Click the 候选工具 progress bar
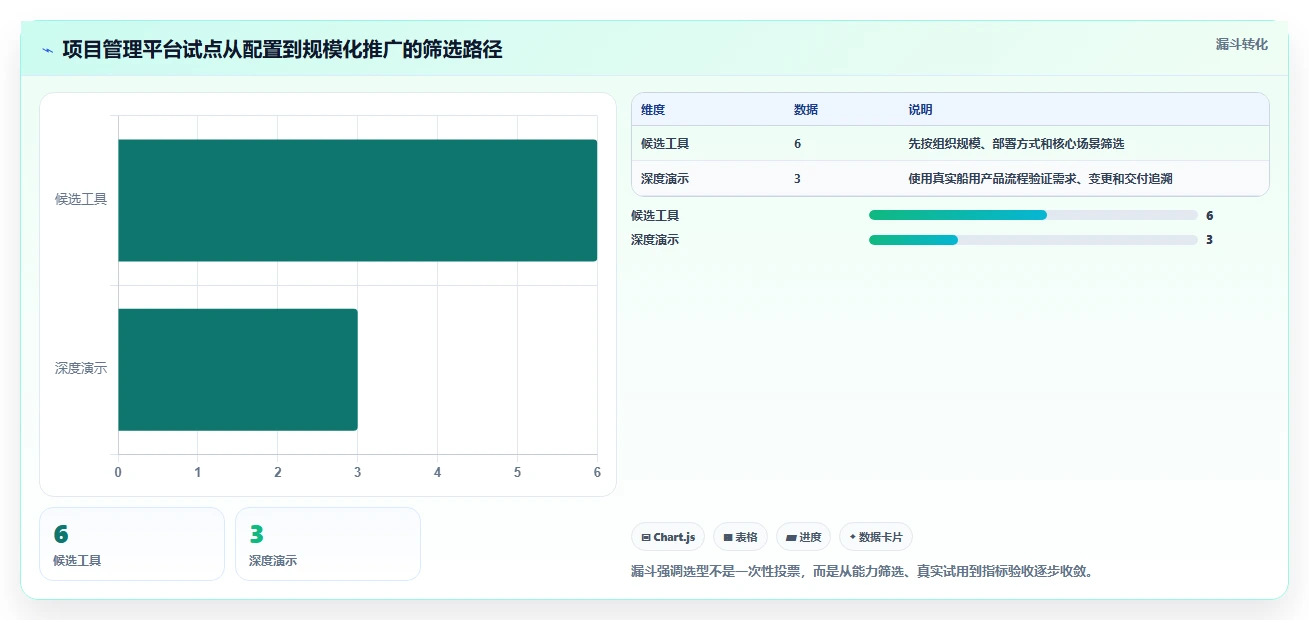Image resolution: width=1309 pixels, height=620 pixels. point(1033,215)
